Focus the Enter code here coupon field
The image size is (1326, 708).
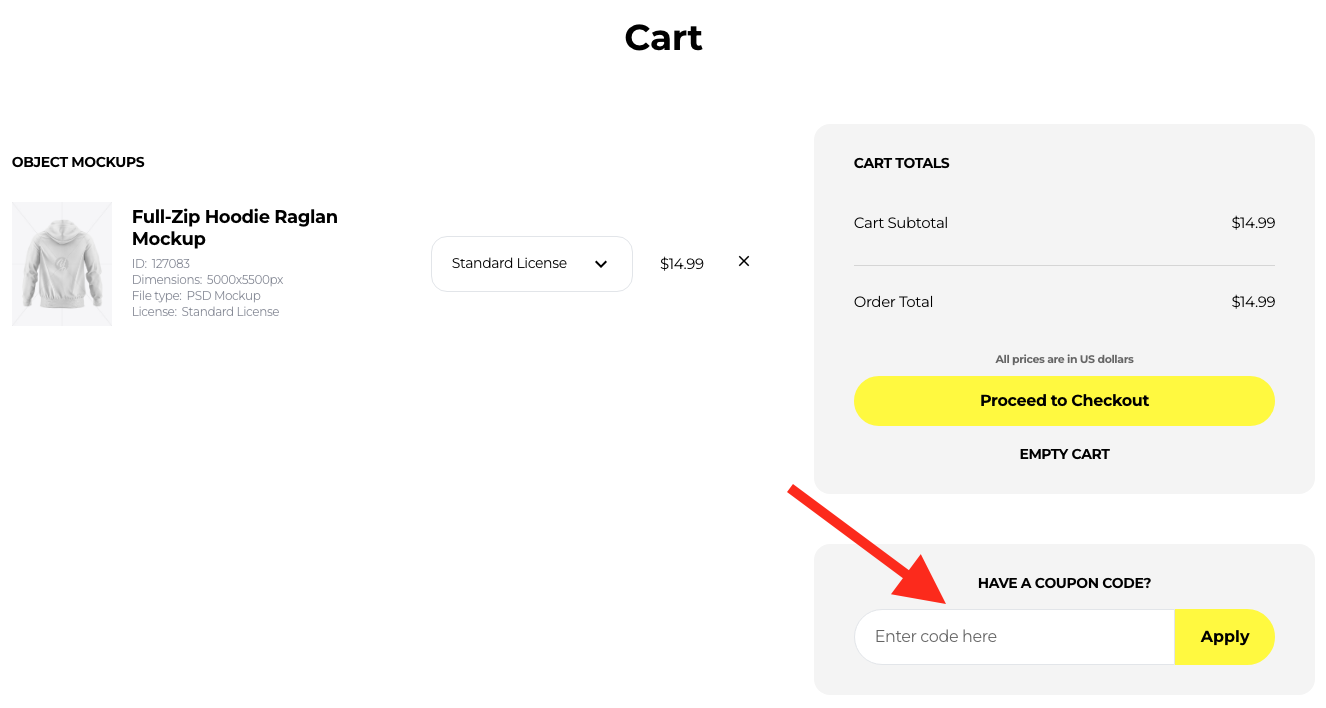[x=1014, y=637]
